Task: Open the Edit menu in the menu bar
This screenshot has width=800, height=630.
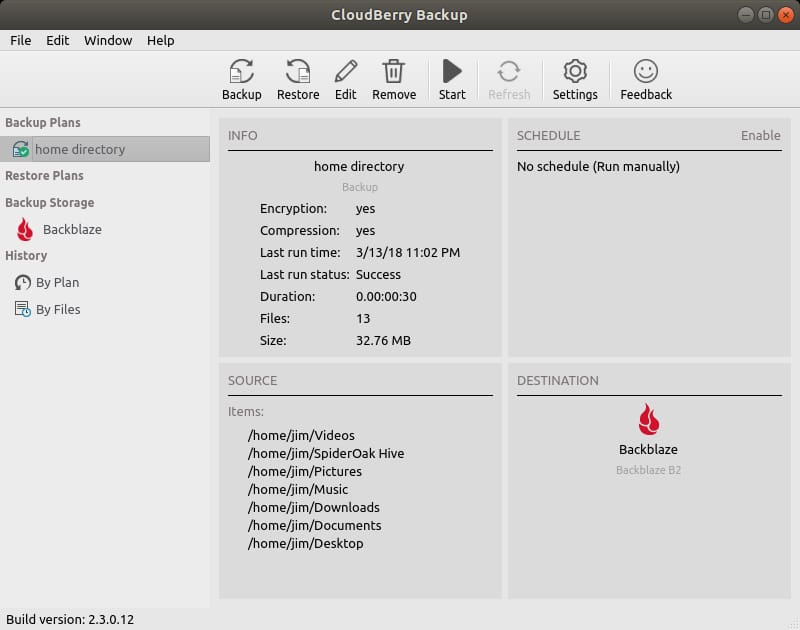Action: pyautogui.click(x=57, y=40)
